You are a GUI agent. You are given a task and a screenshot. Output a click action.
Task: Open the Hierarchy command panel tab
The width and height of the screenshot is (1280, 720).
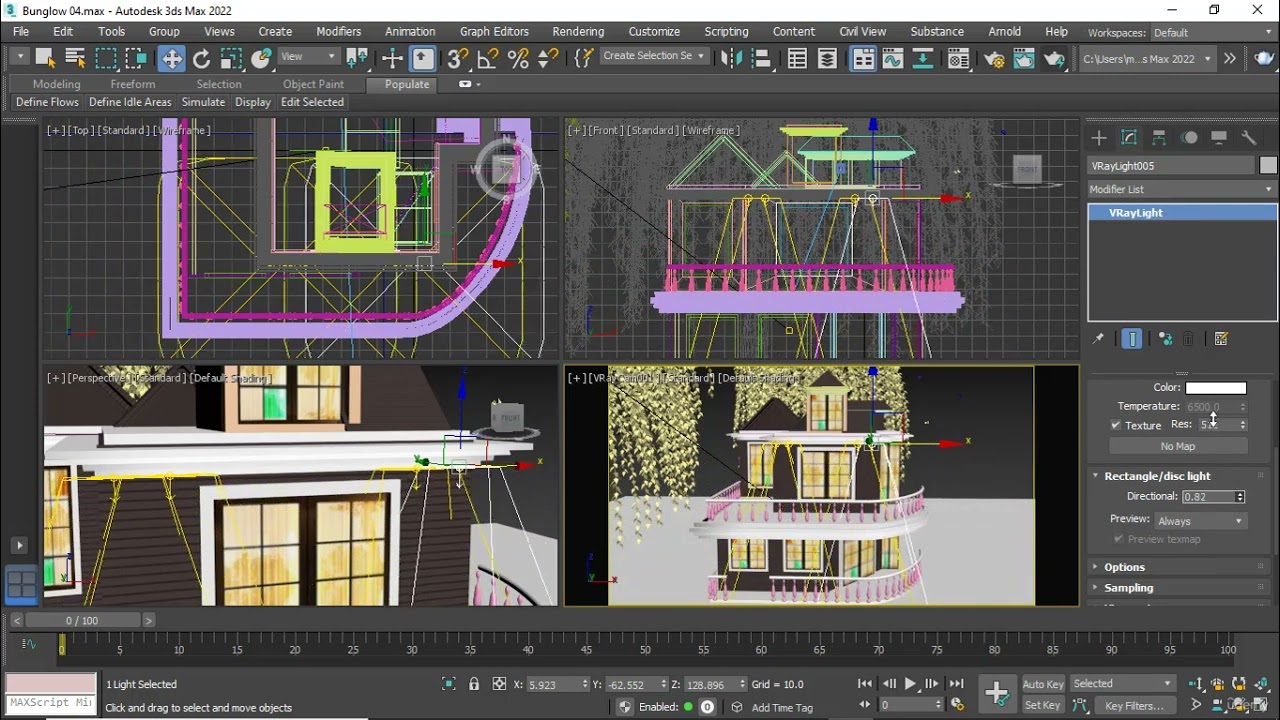pos(1159,138)
